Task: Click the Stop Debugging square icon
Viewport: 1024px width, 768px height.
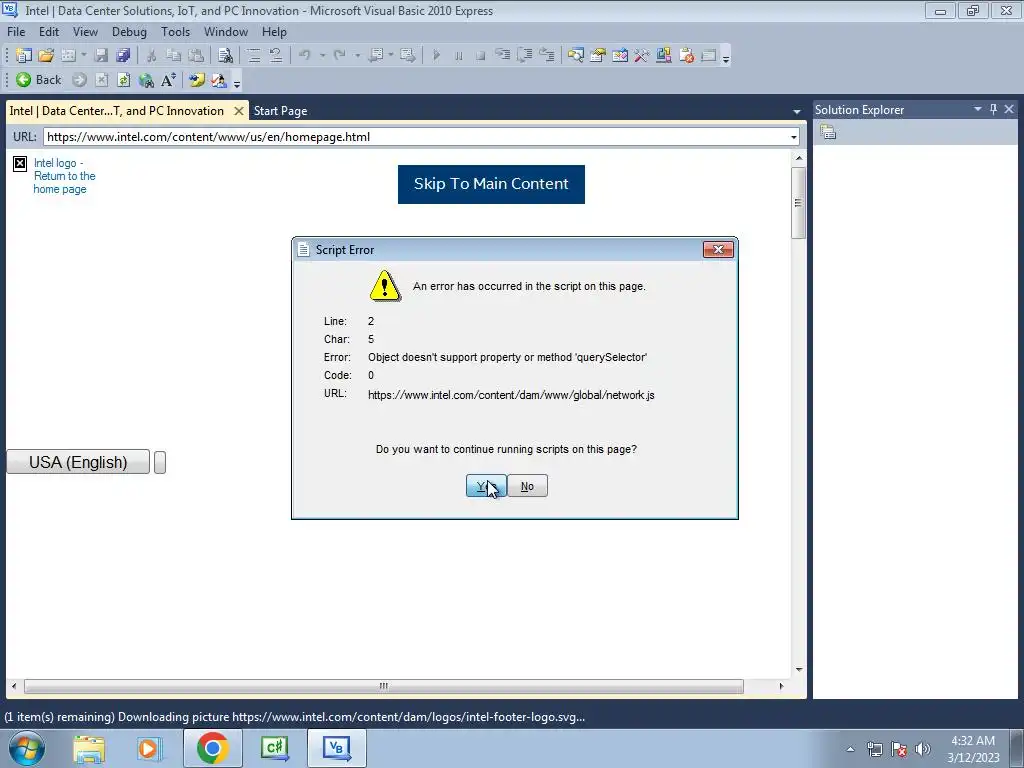Action: (481, 56)
